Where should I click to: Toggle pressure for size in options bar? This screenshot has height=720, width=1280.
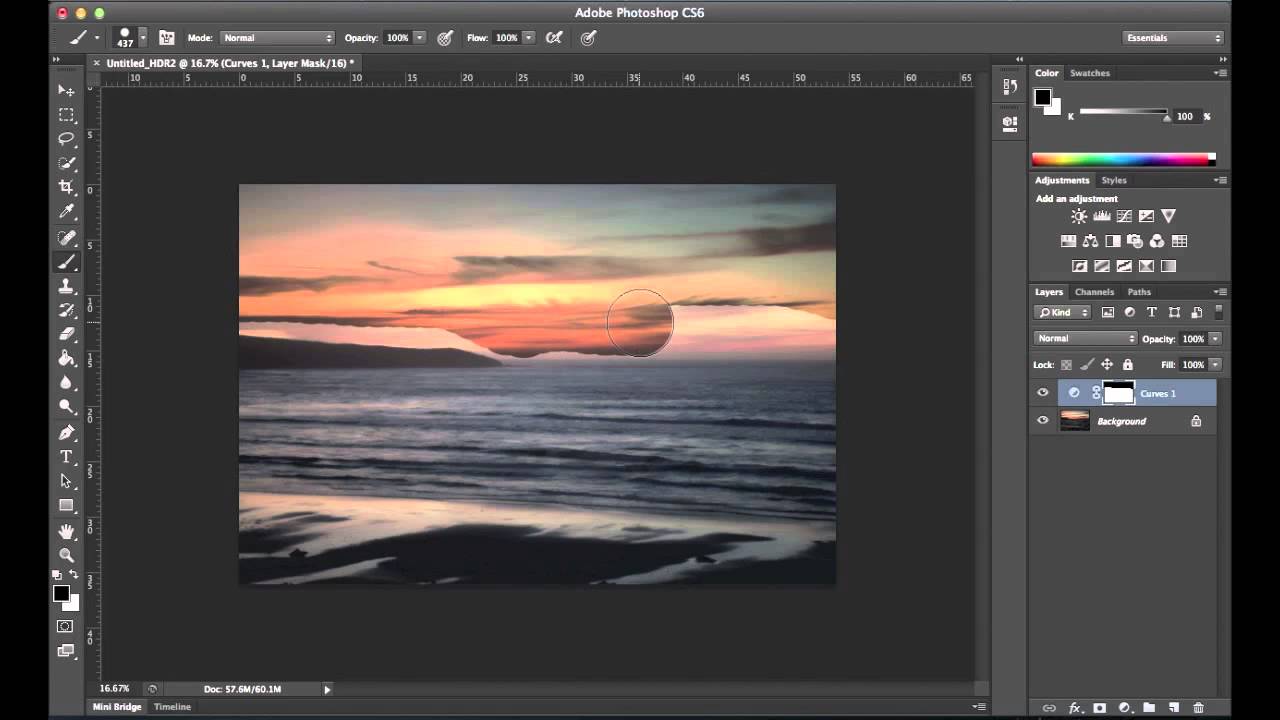(589, 38)
